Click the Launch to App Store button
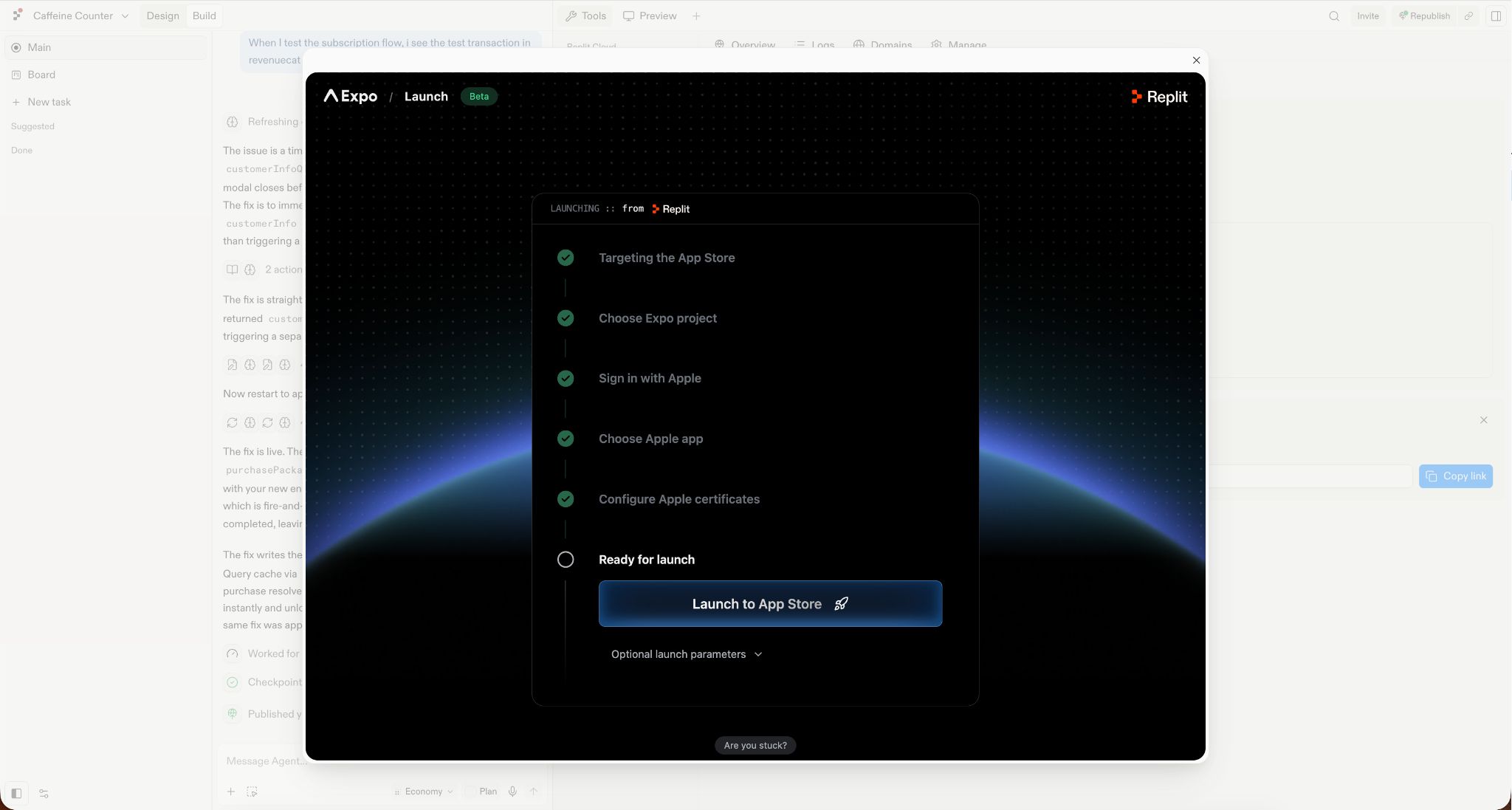The width and height of the screenshot is (1512, 810). (770, 603)
